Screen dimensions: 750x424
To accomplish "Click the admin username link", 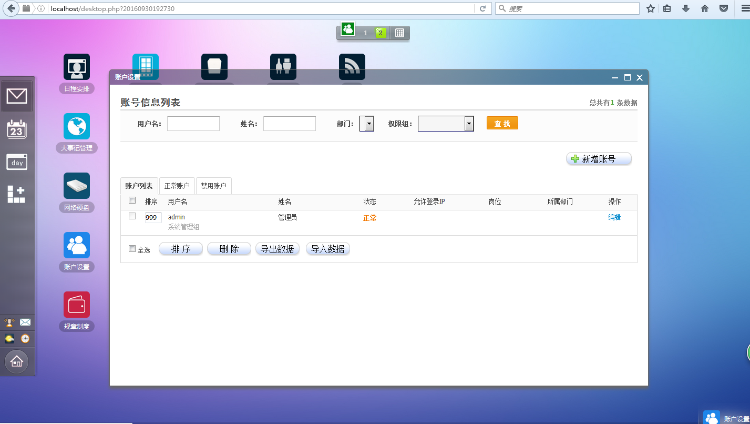I will 176,217.
